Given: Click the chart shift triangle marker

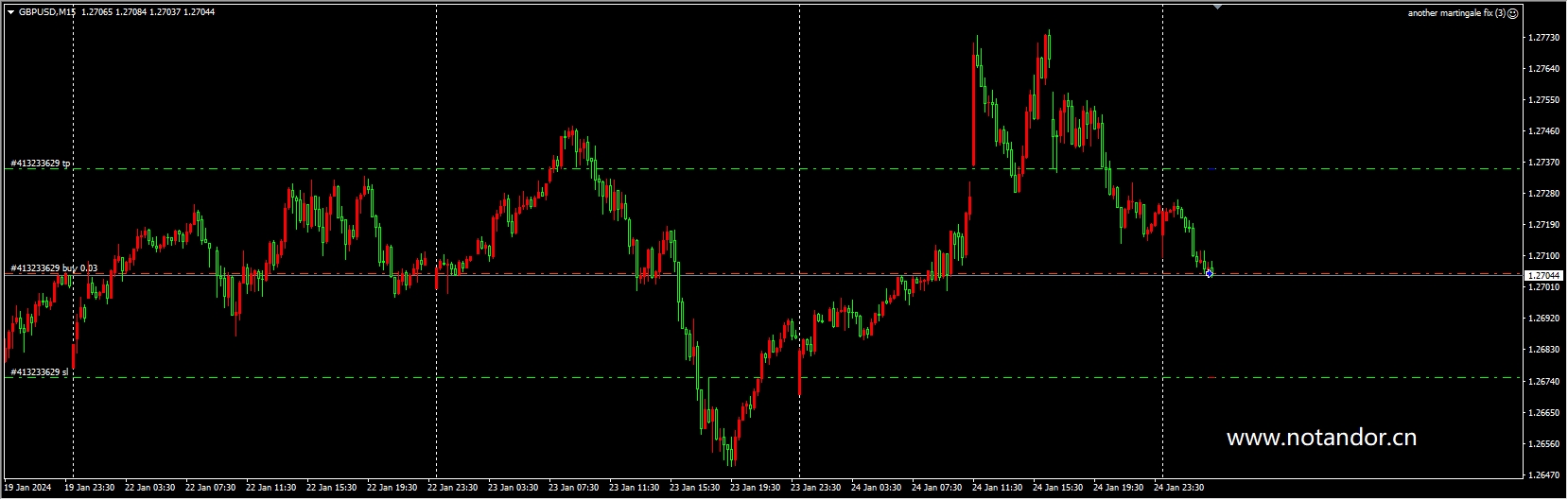Looking at the screenshot, I should coord(1217,7).
